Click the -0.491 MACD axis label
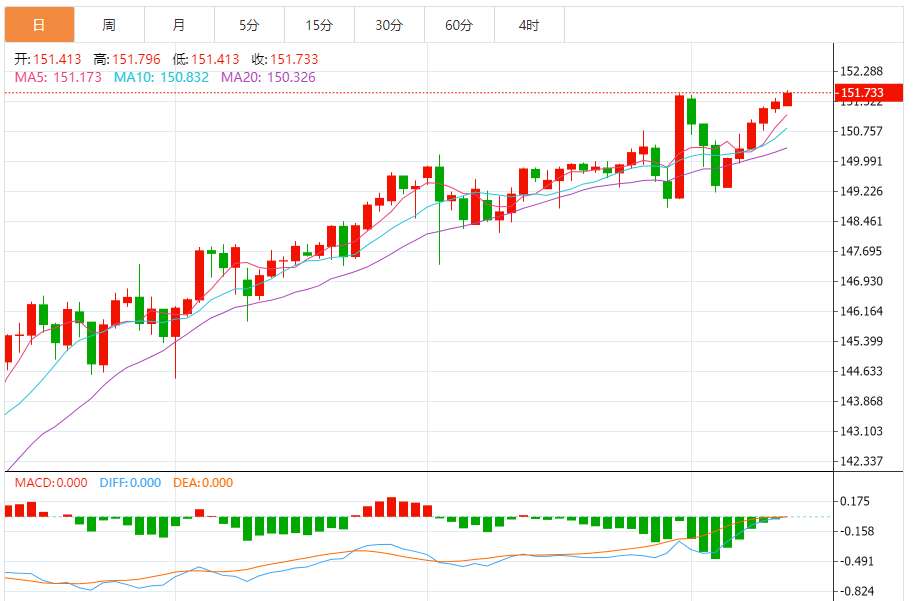Viewport: 915px width, 601px height. click(857, 561)
